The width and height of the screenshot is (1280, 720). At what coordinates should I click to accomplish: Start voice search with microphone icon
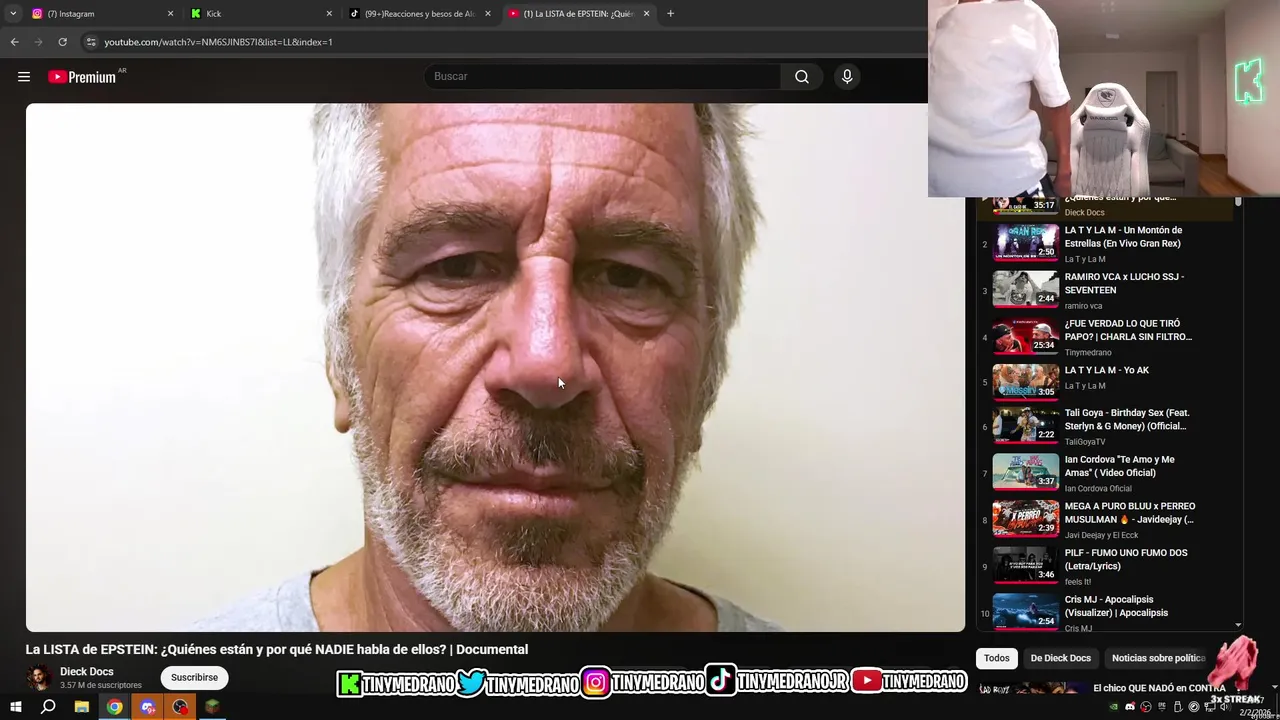(x=847, y=77)
